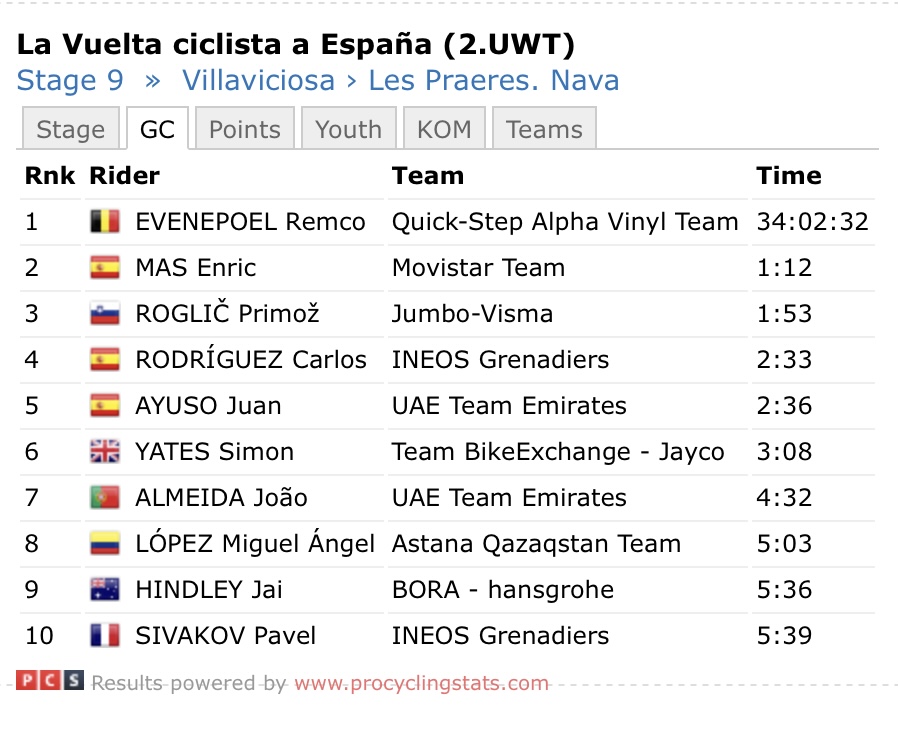Click the Slovenian flag next to Roglič
The image size is (898, 732).
[x=105, y=314]
